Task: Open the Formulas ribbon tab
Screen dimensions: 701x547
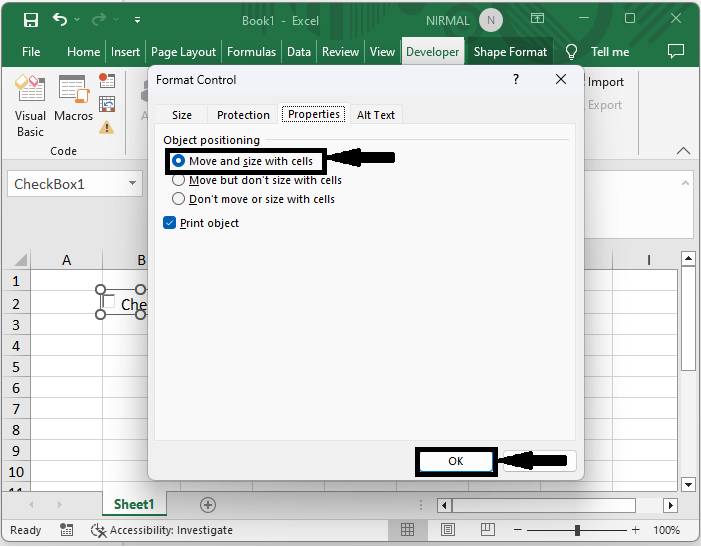Action: pyautogui.click(x=251, y=52)
